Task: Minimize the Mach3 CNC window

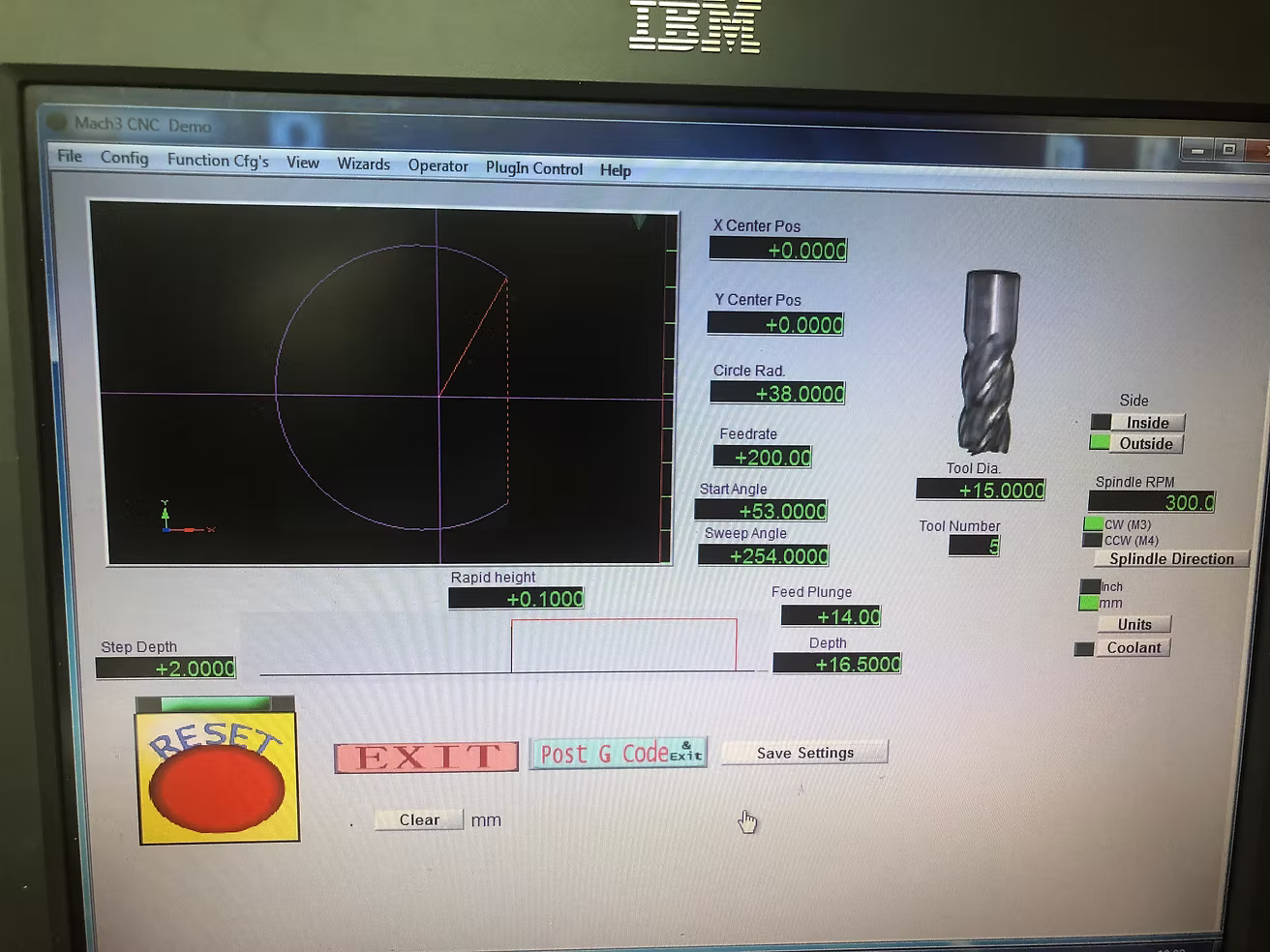Action: [1197, 150]
